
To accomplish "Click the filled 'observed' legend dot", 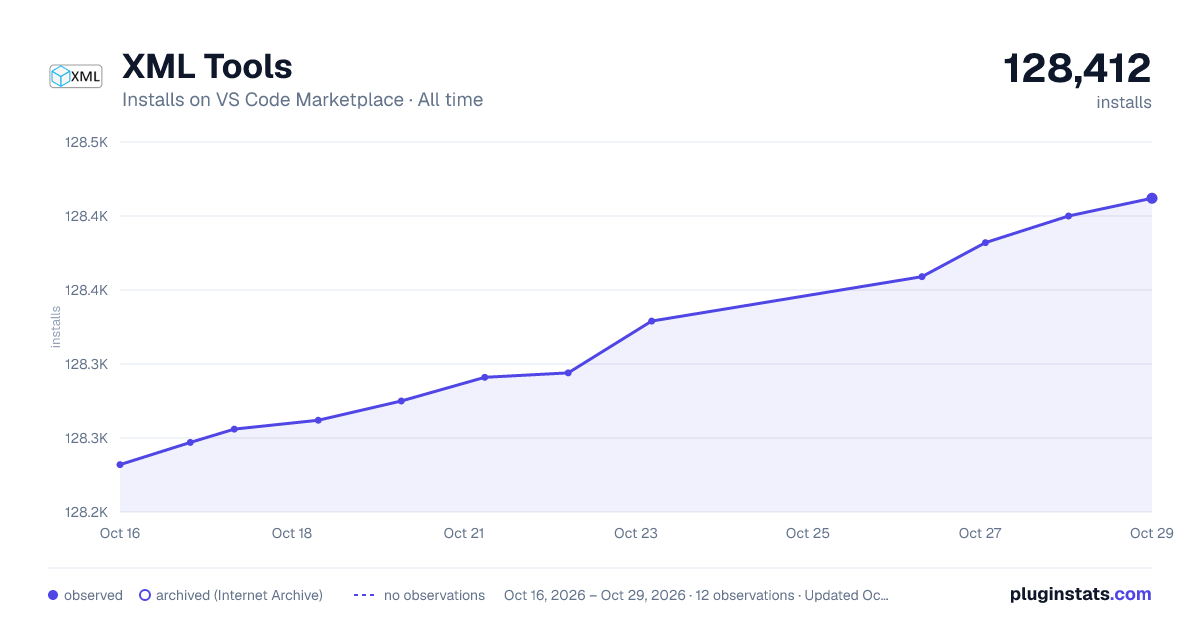I will click(53, 595).
